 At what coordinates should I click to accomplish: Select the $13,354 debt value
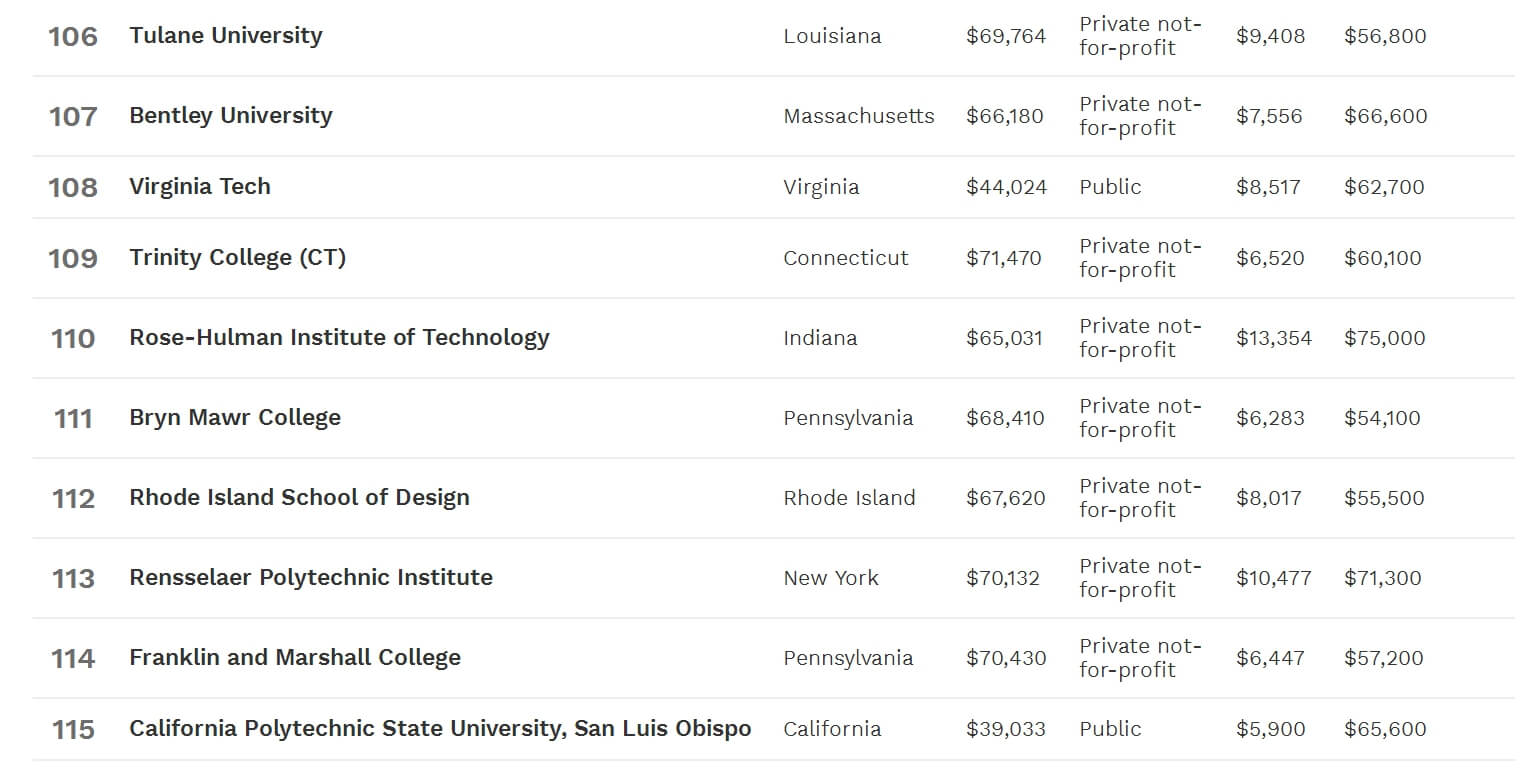click(x=1274, y=338)
